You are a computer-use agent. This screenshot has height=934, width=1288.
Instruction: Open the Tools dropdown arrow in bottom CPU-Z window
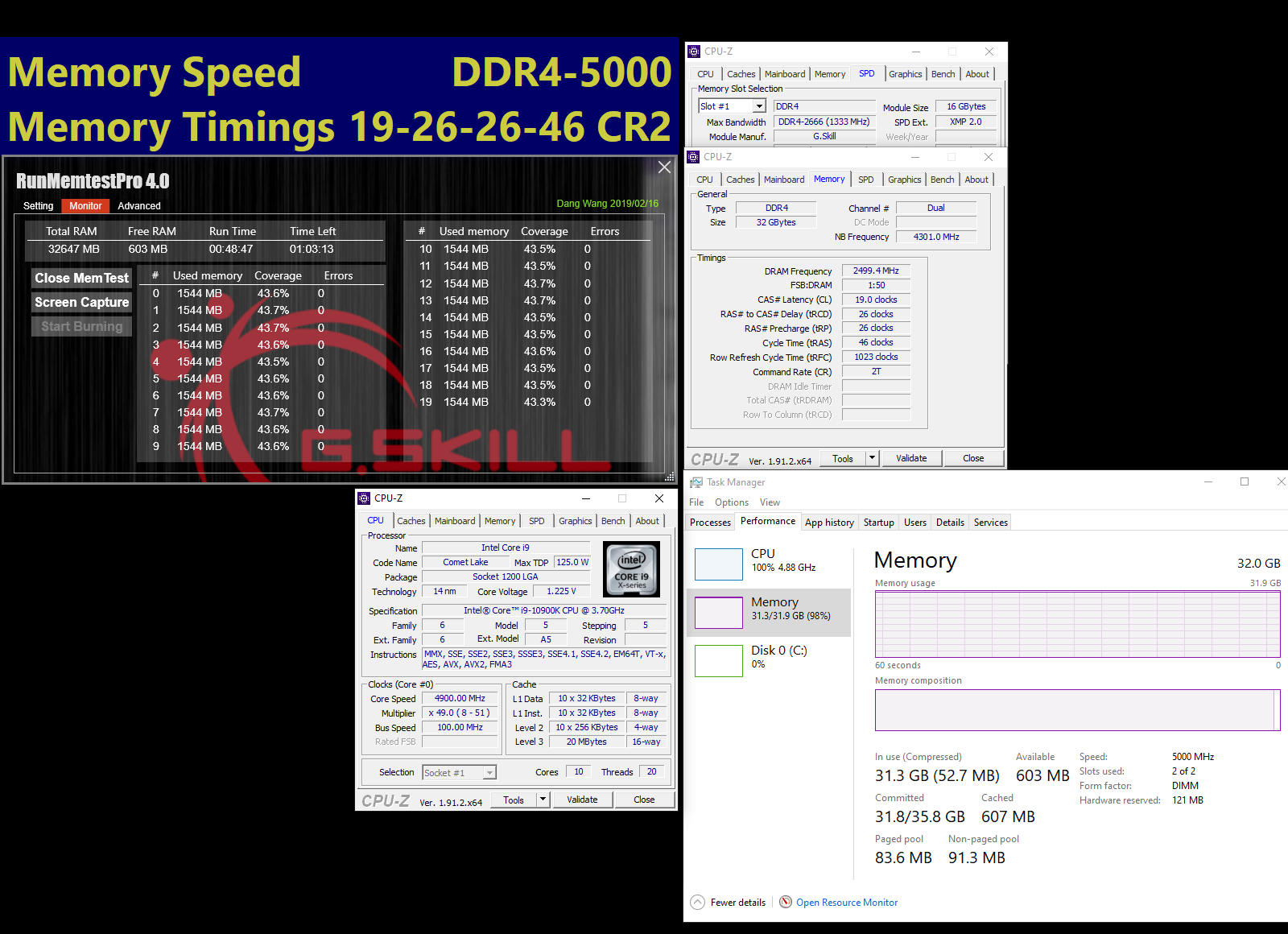(544, 799)
